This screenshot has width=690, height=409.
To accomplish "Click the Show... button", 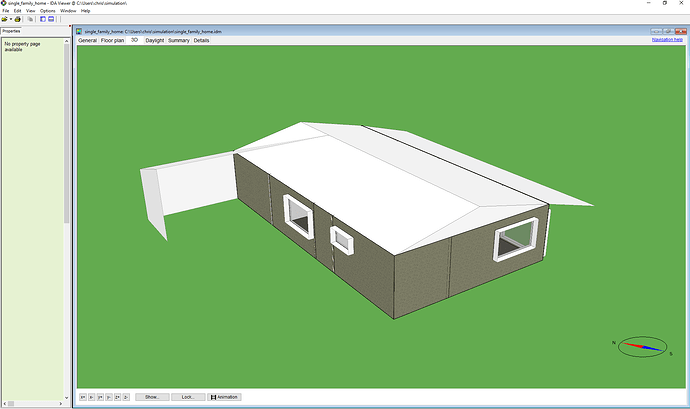I will (x=152, y=397).
